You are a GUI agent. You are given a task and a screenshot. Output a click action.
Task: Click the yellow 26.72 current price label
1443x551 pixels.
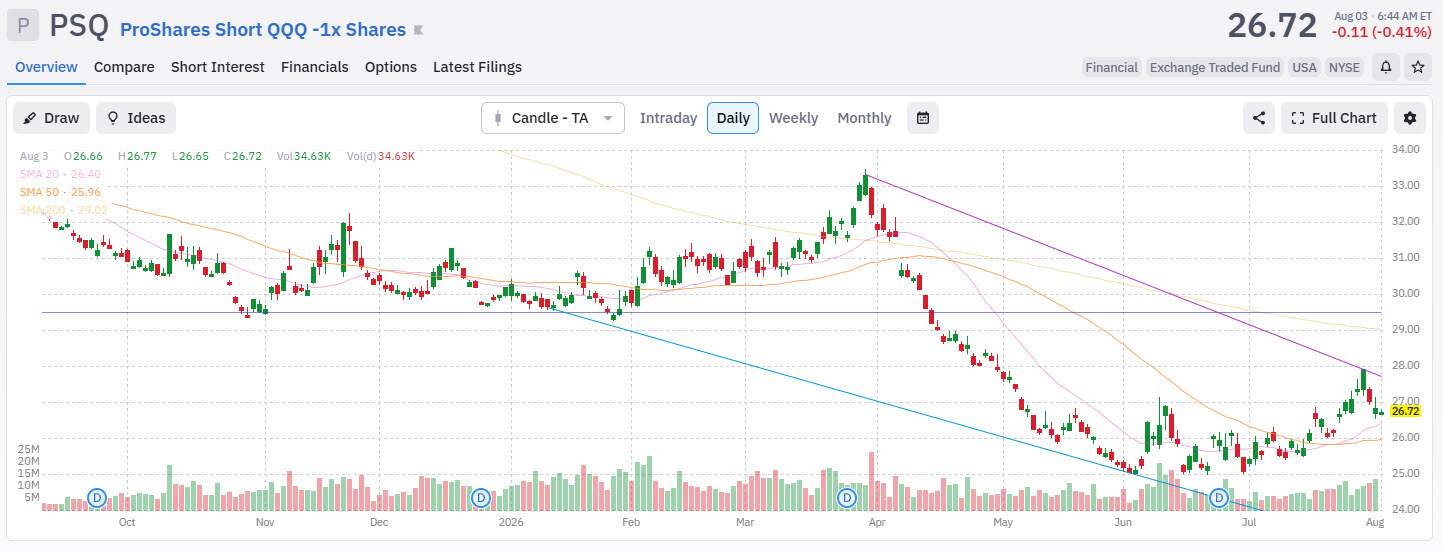[1405, 411]
